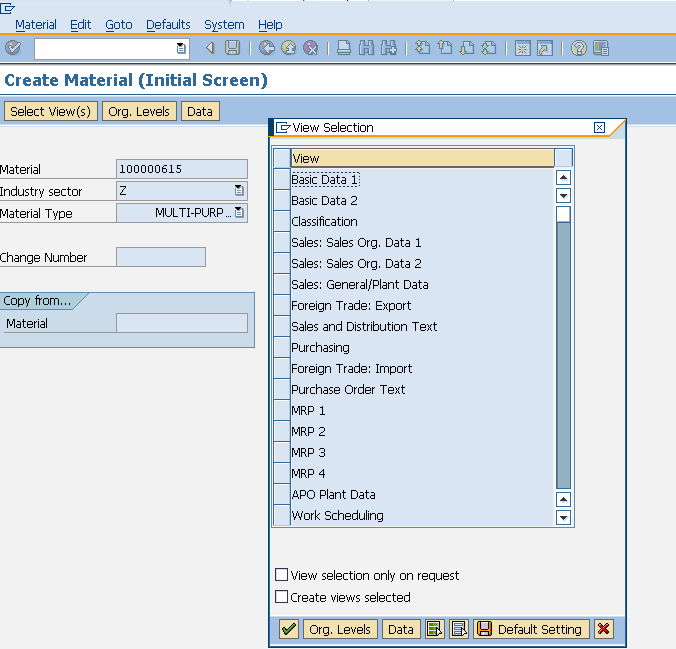Click the Help question mark icon

click(x=579, y=48)
